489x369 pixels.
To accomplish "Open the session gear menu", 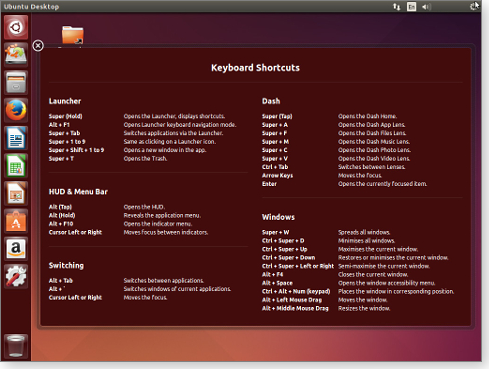I will [474, 6].
